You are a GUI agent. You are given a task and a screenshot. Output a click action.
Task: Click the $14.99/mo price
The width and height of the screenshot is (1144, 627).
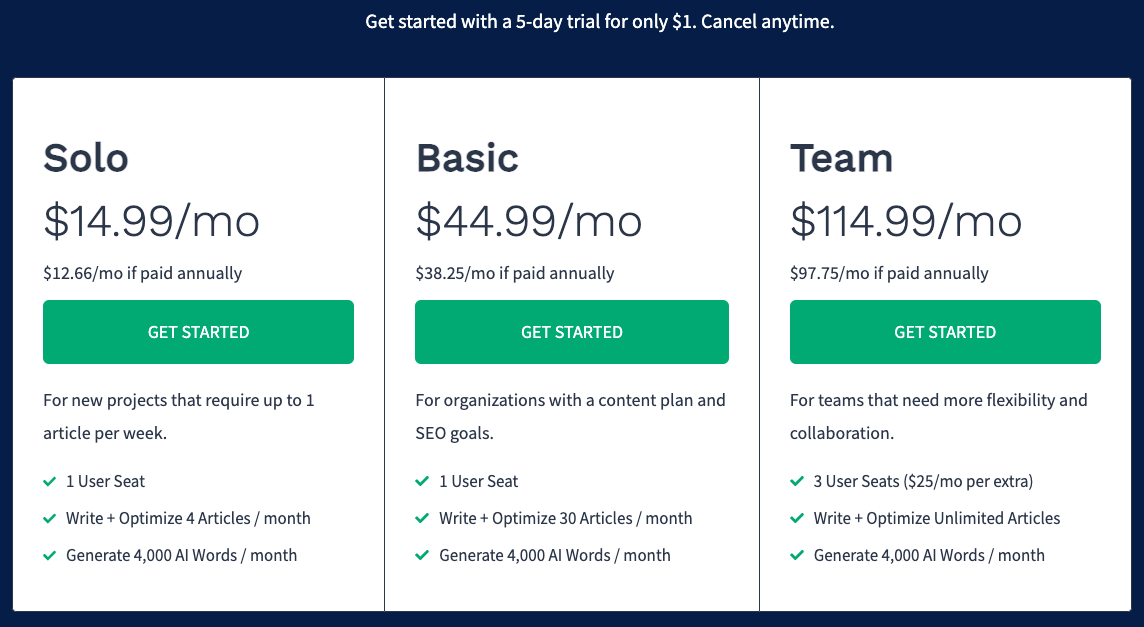[x=151, y=221]
